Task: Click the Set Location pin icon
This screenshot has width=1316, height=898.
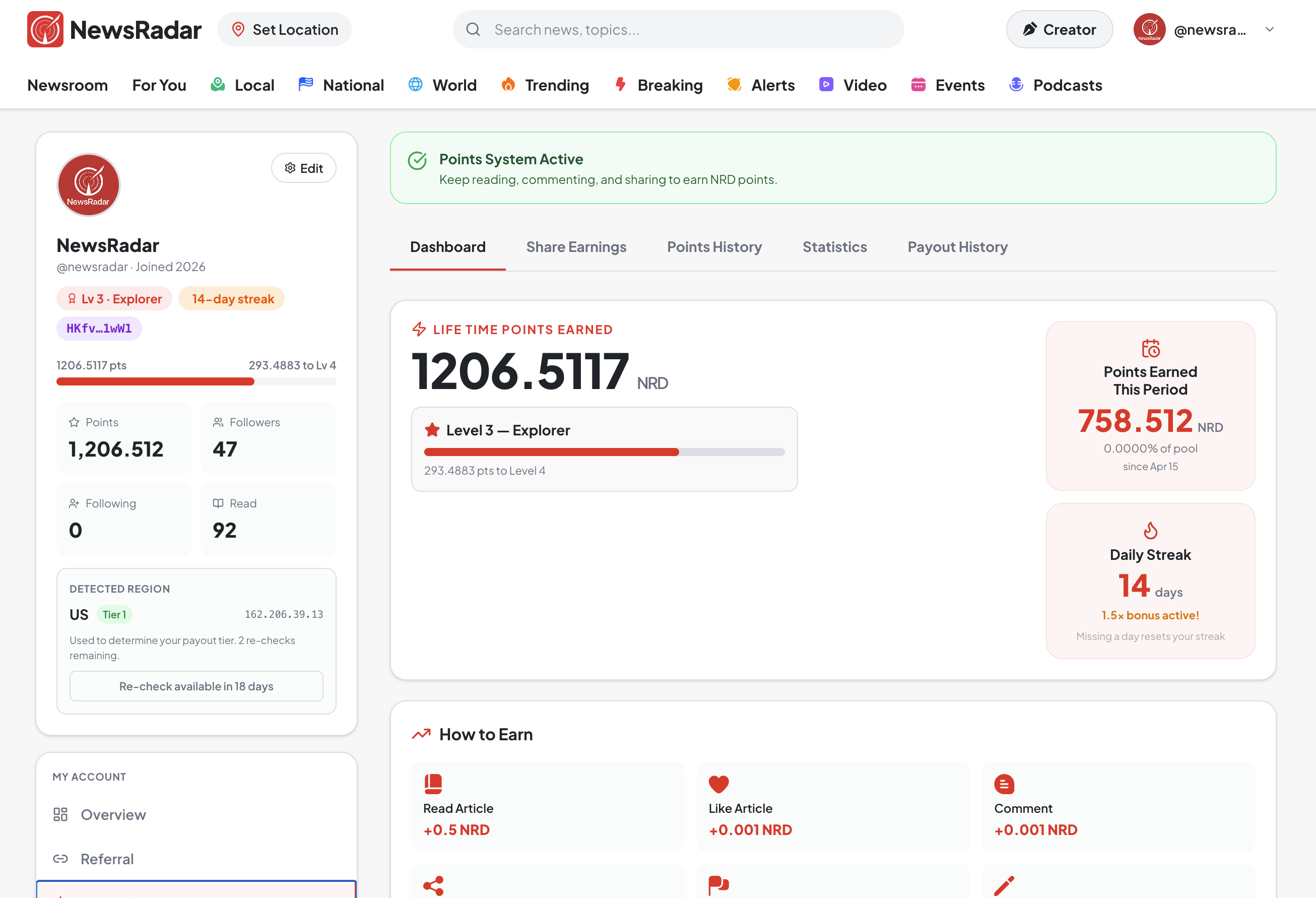Action: pyautogui.click(x=238, y=29)
